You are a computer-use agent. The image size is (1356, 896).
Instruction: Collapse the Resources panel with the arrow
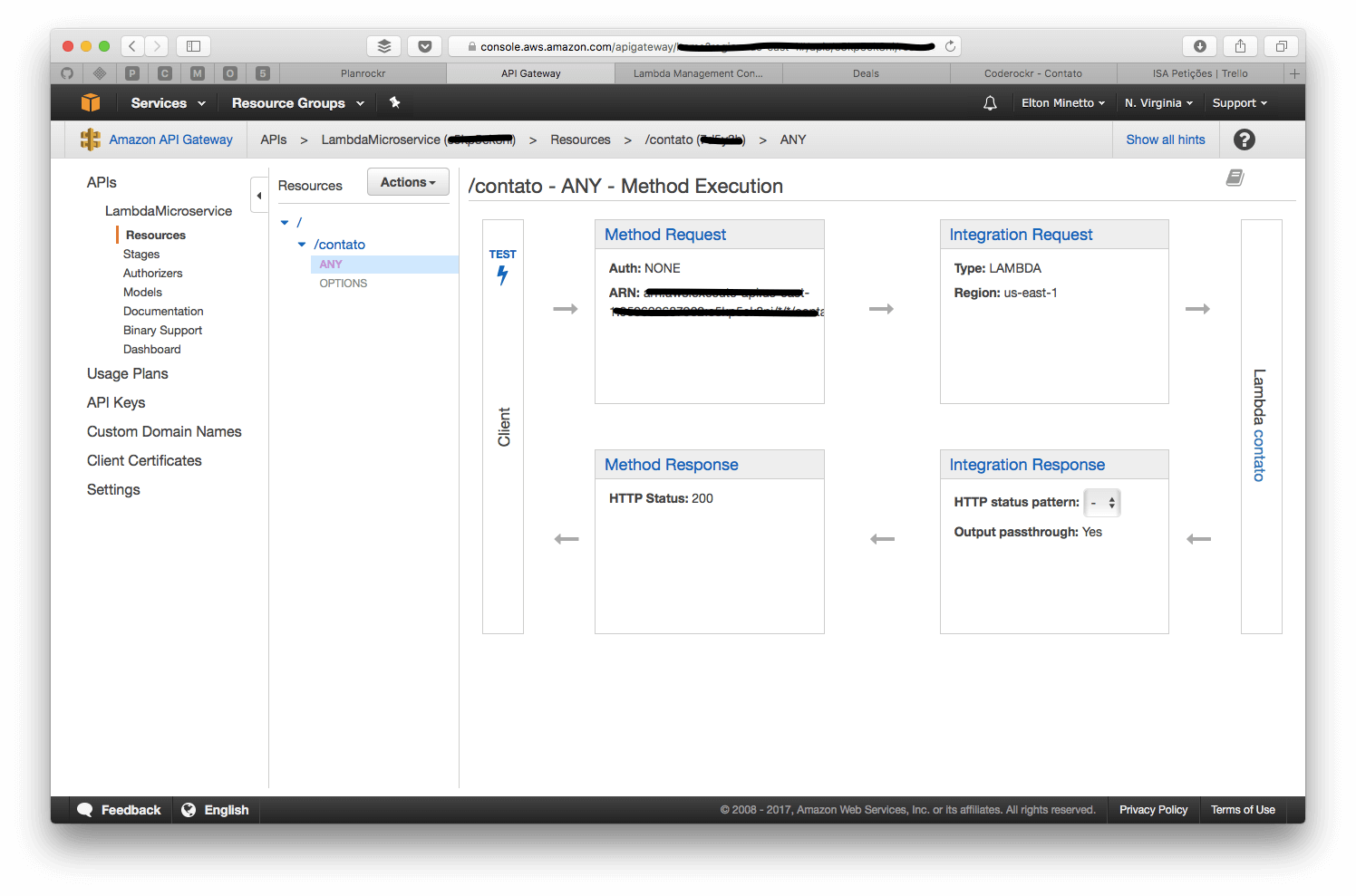click(x=258, y=195)
